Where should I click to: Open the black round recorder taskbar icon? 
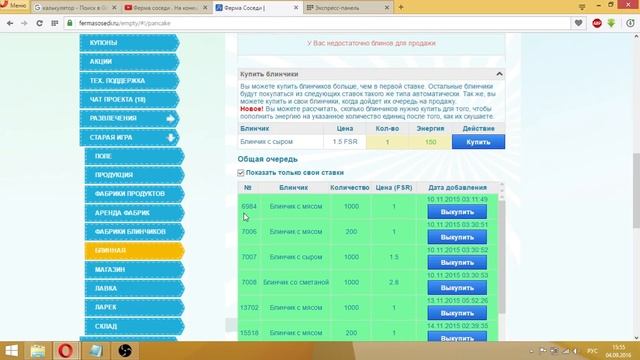125,351
